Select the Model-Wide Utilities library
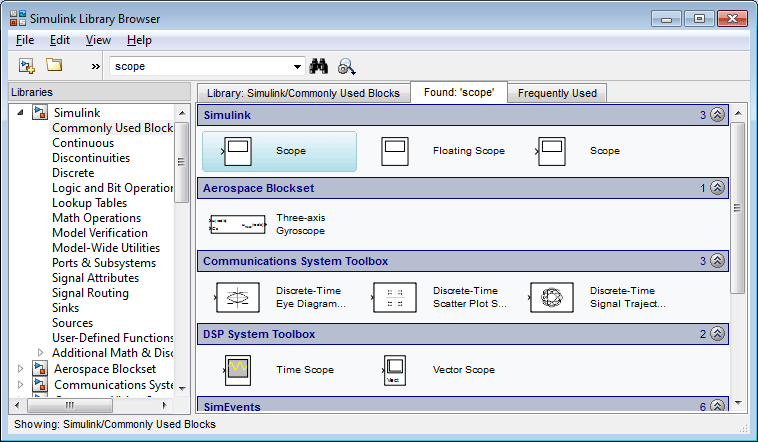This screenshot has width=758, height=442. pyautogui.click(x=106, y=248)
